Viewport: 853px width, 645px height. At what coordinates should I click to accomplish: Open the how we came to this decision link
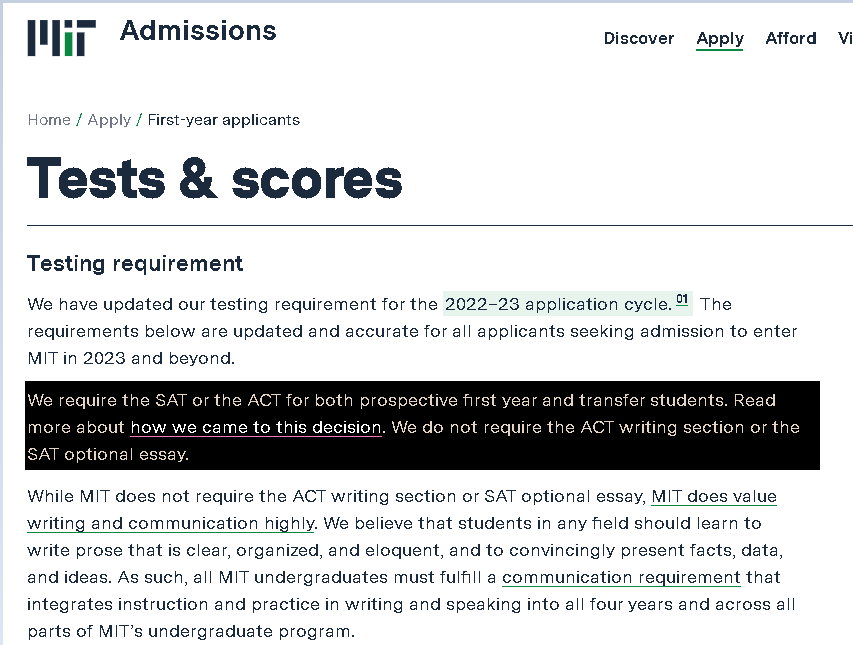(x=254, y=427)
